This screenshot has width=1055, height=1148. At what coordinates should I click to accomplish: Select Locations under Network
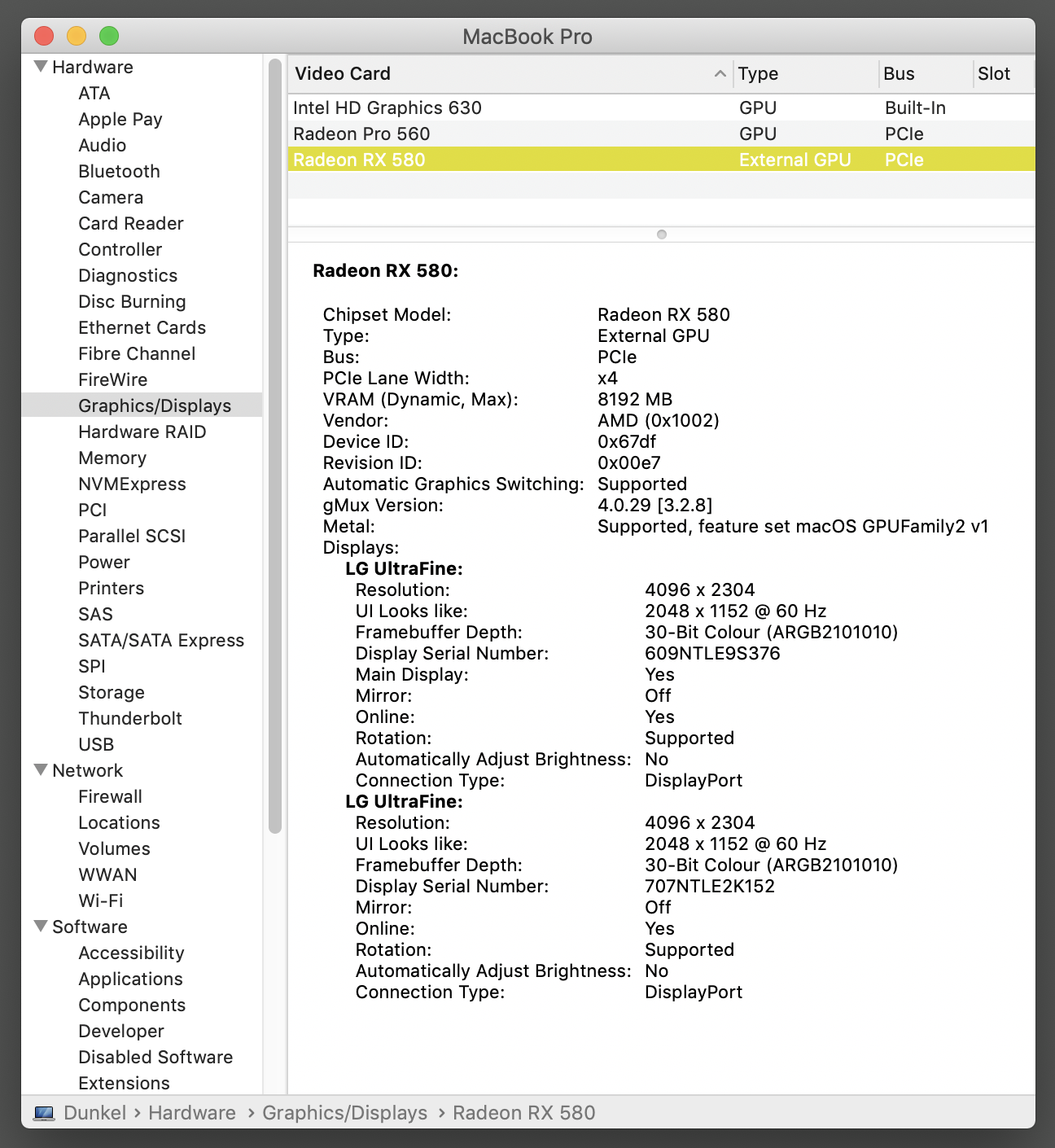(120, 822)
